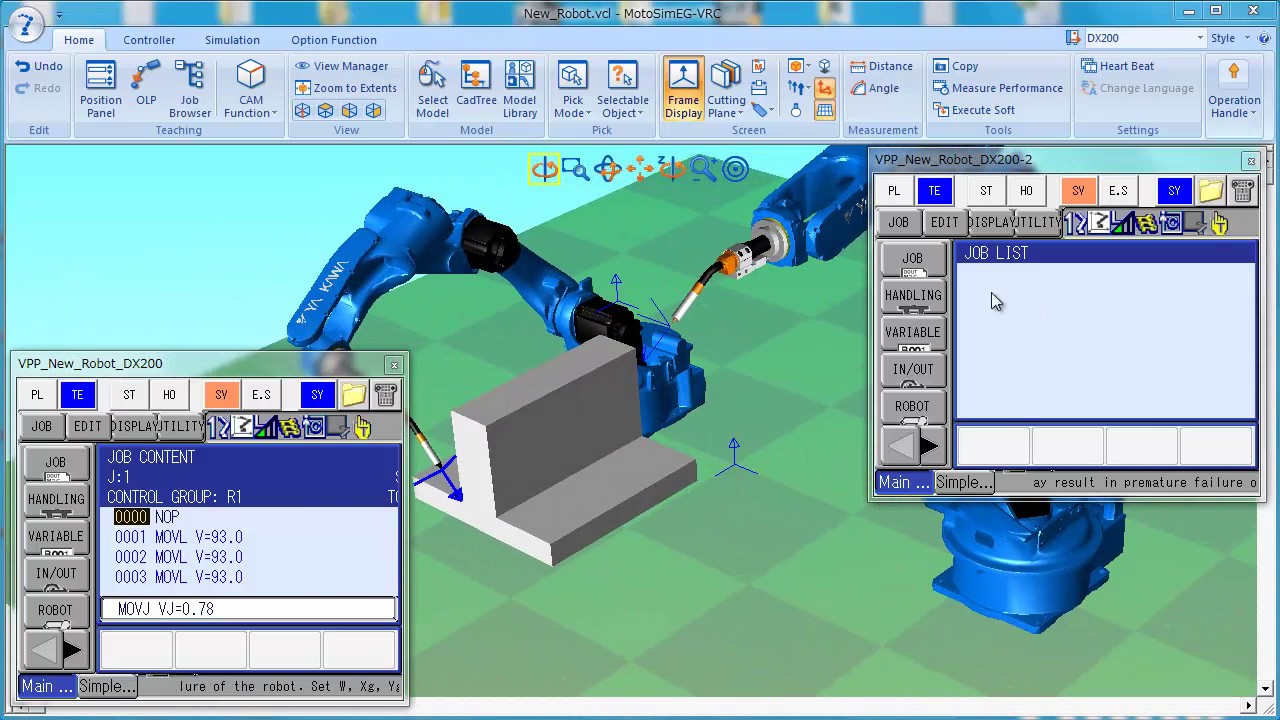Switch to the Home ribbon tab

[x=79, y=40]
